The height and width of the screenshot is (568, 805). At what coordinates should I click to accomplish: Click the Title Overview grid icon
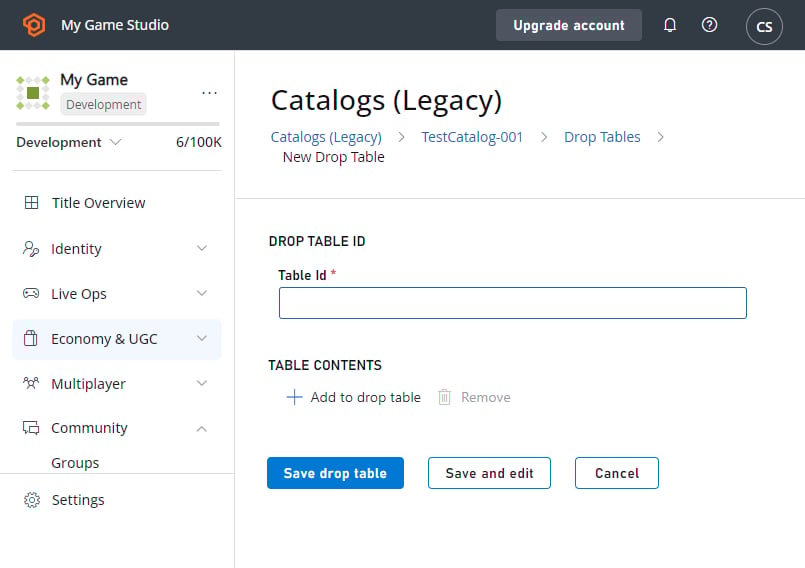(x=31, y=202)
